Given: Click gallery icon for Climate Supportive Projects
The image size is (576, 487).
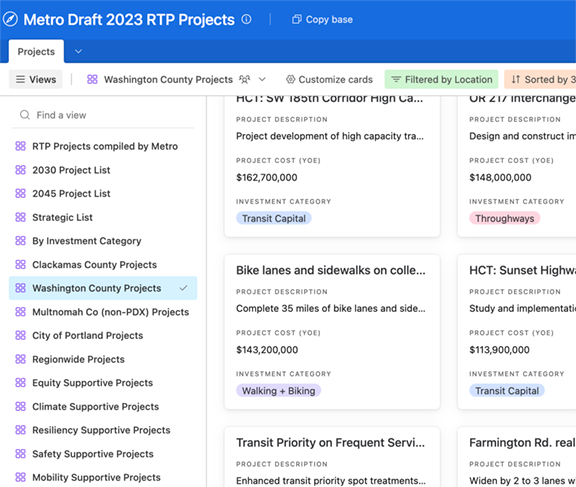Looking at the screenshot, I should point(21,406).
